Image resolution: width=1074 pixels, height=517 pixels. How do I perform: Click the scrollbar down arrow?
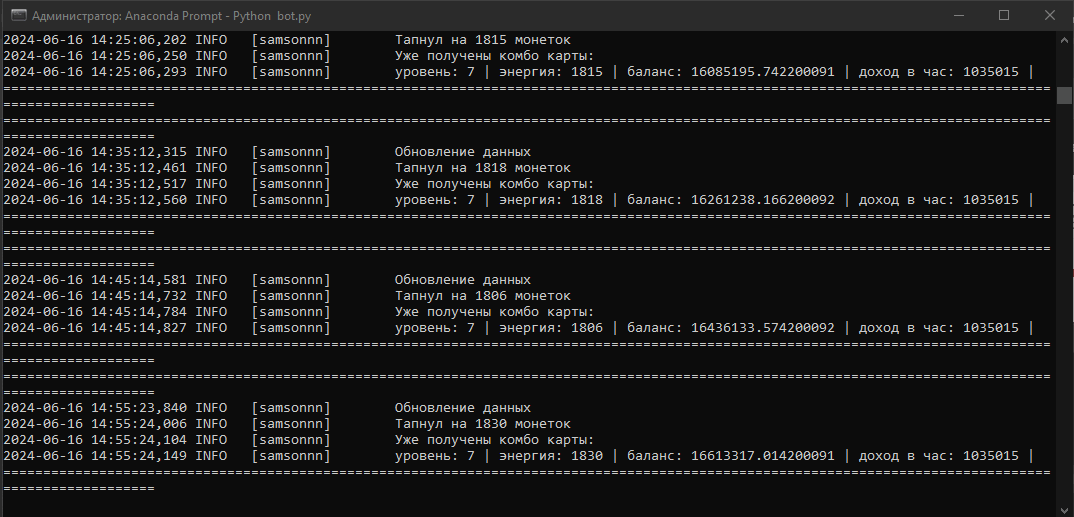coord(1065,508)
